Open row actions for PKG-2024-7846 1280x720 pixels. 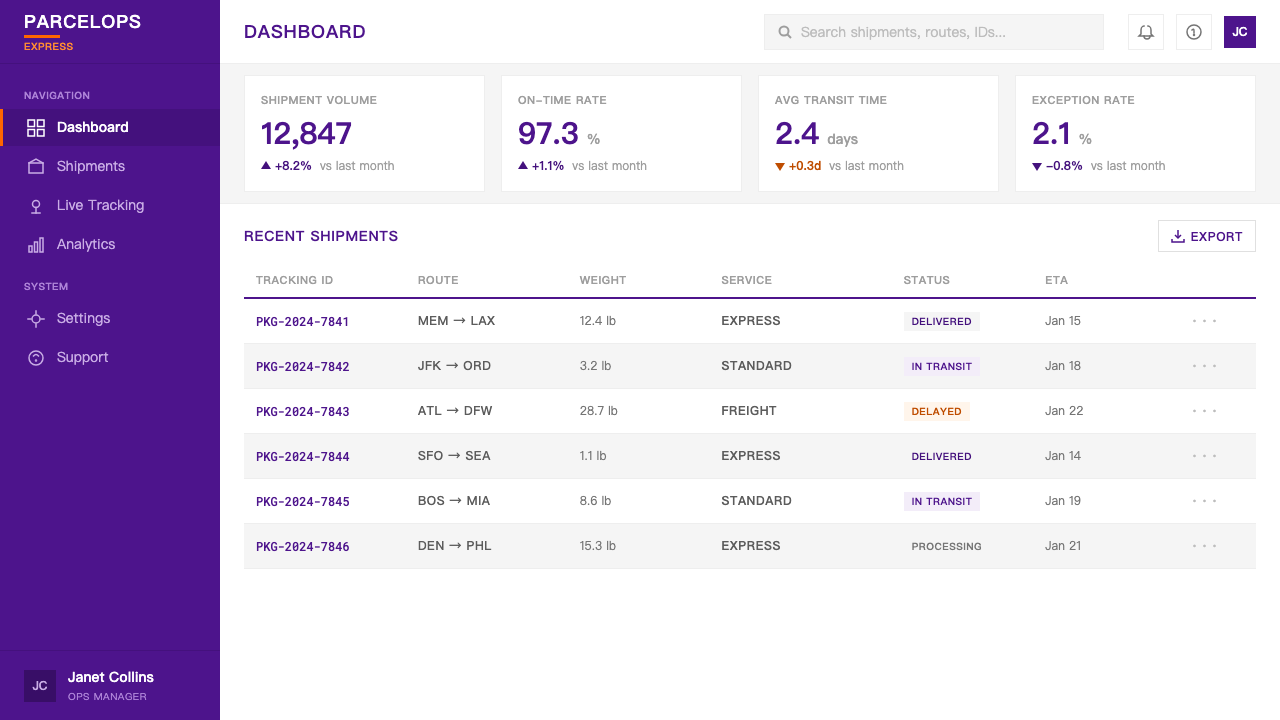[x=1205, y=546]
